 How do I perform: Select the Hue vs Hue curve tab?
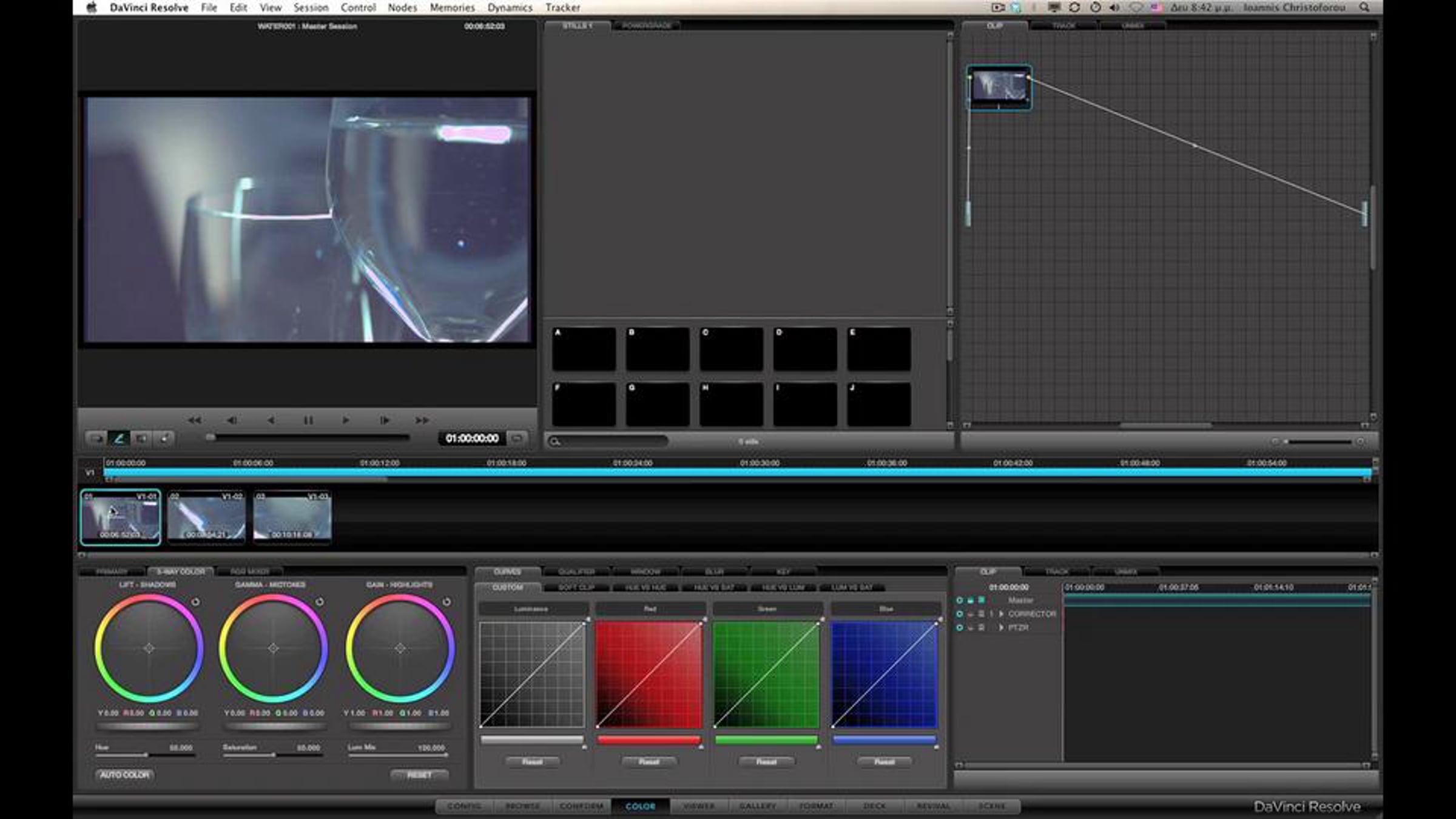[x=645, y=587]
